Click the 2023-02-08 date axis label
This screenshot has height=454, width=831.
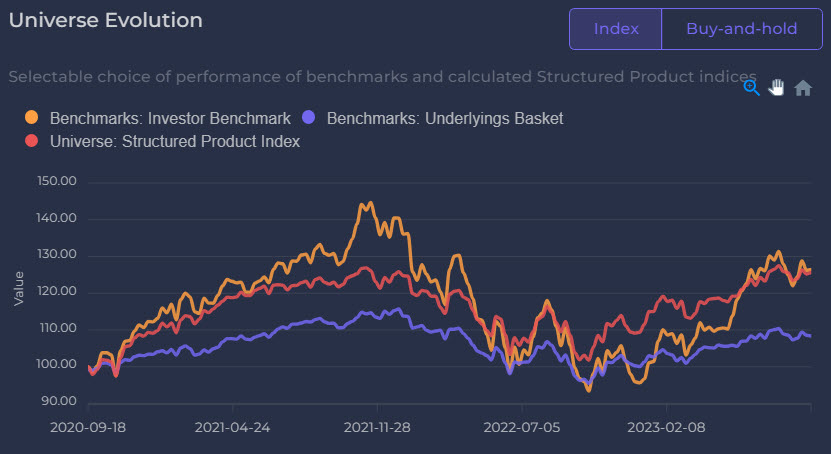pos(667,427)
